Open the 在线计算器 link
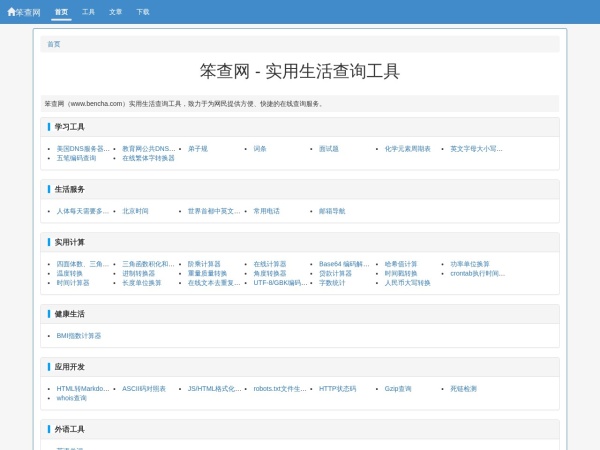The image size is (600, 450). tap(270, 264)
